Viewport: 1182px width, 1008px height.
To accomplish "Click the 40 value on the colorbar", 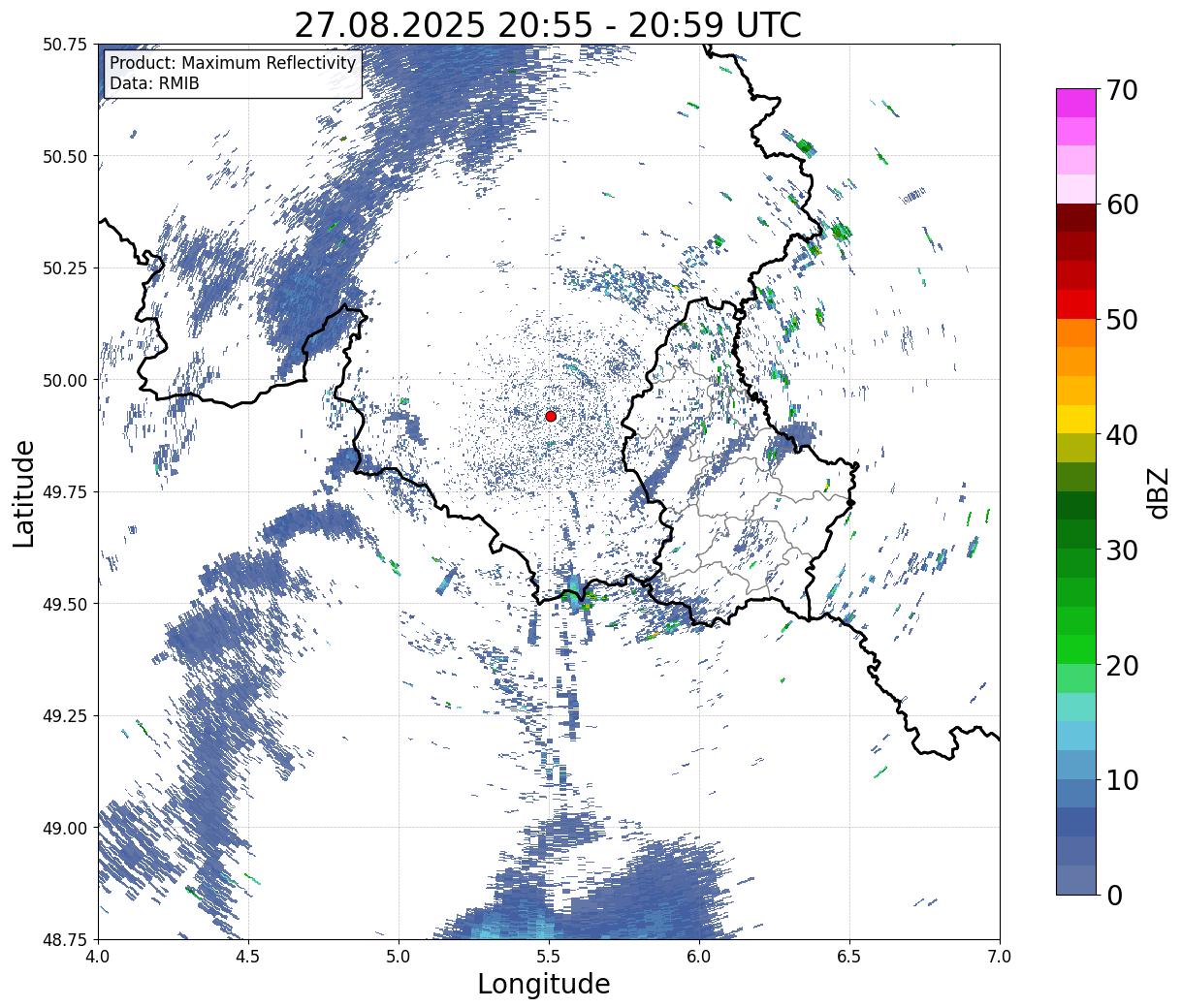I will 1122,434.
